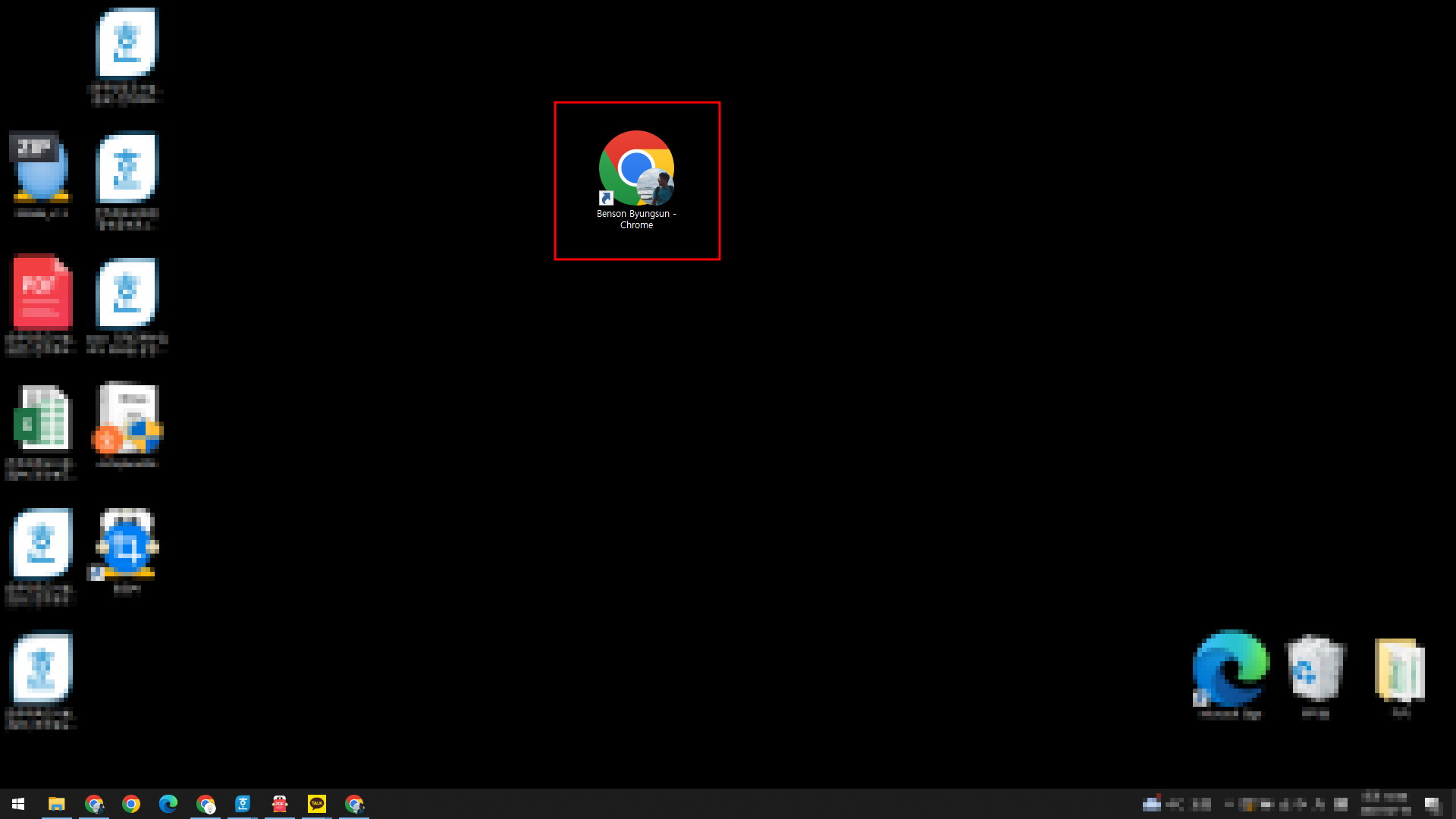Viewport: 1456px width, 819px height.
Task: Open the notification center icon
Action: point(1432,804)
